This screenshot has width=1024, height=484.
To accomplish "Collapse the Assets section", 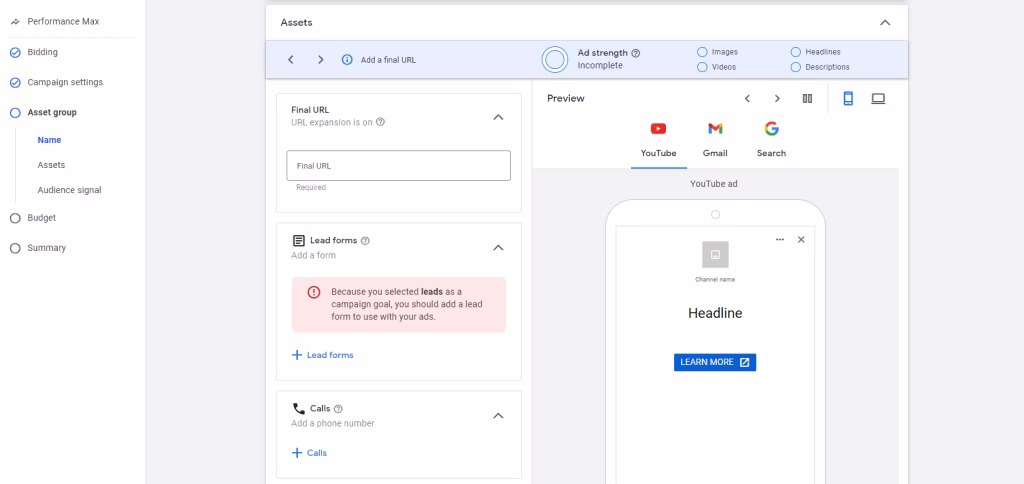I will coord(885,23).
